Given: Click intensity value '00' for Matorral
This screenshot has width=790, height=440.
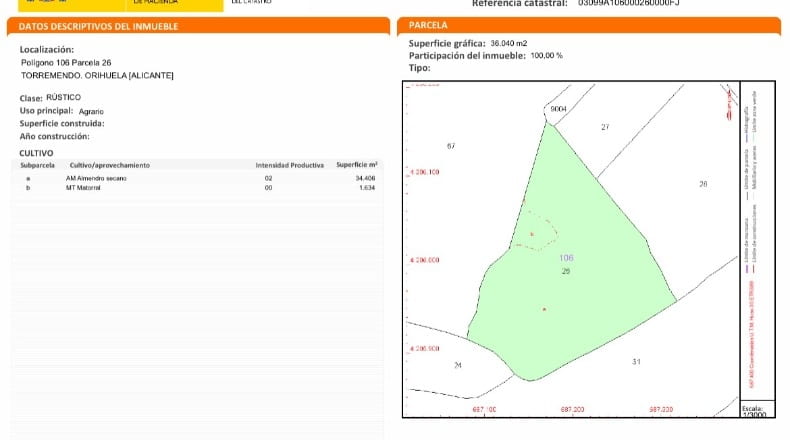Looking at the screenshot, I should click(x=269, y=188).
